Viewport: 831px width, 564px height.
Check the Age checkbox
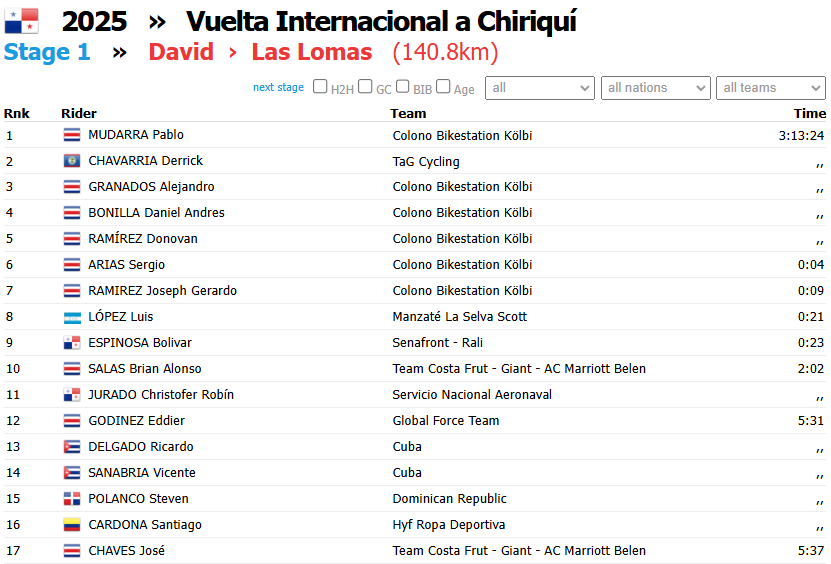pos(443,86)
